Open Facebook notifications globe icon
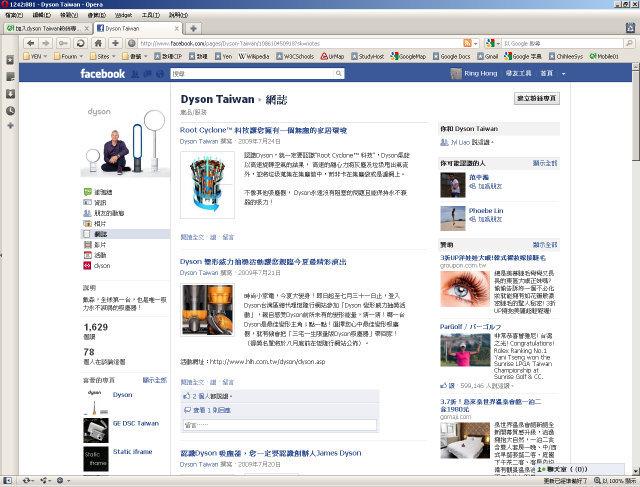The image size is (640, 487). 160,74
